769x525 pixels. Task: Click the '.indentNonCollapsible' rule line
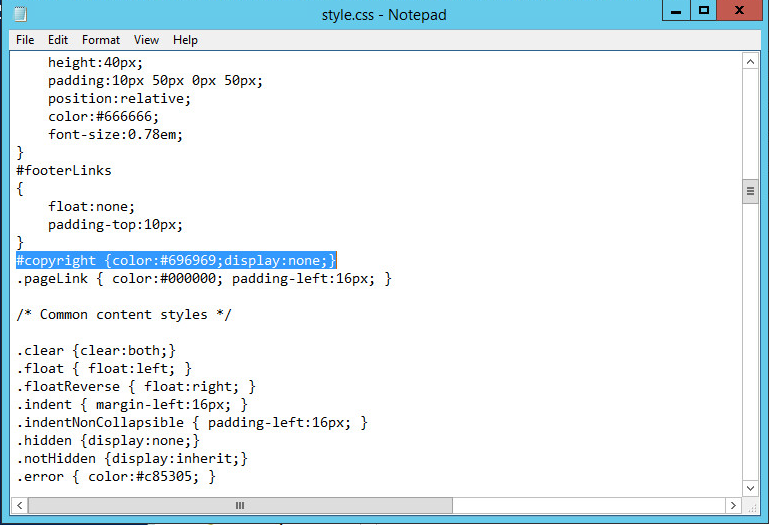point(192,422)
